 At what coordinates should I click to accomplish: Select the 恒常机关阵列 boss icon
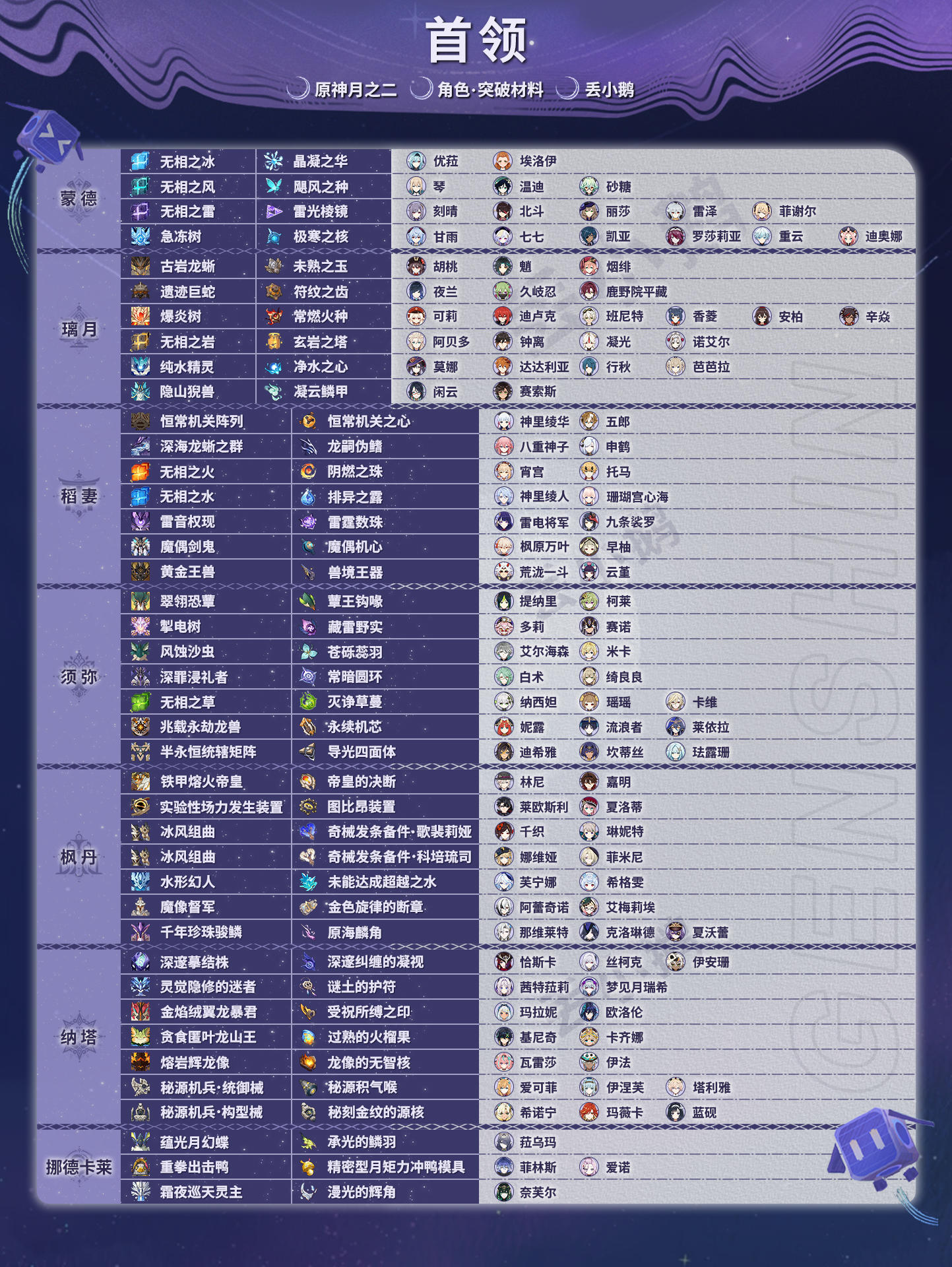[x=140, y=422]
